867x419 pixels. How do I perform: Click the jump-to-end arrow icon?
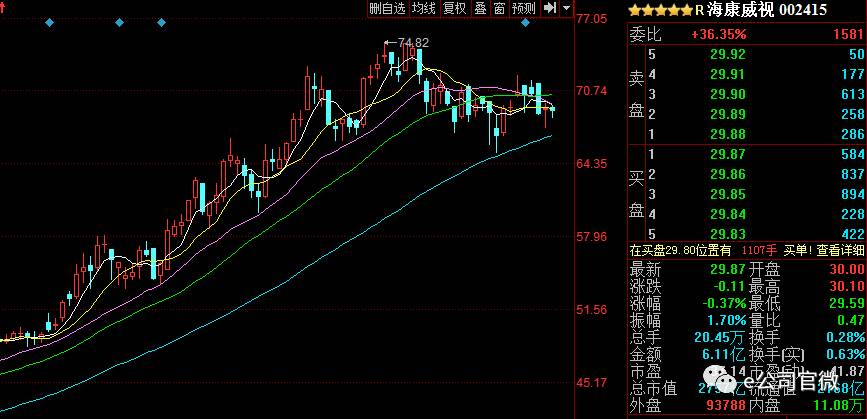550,8
